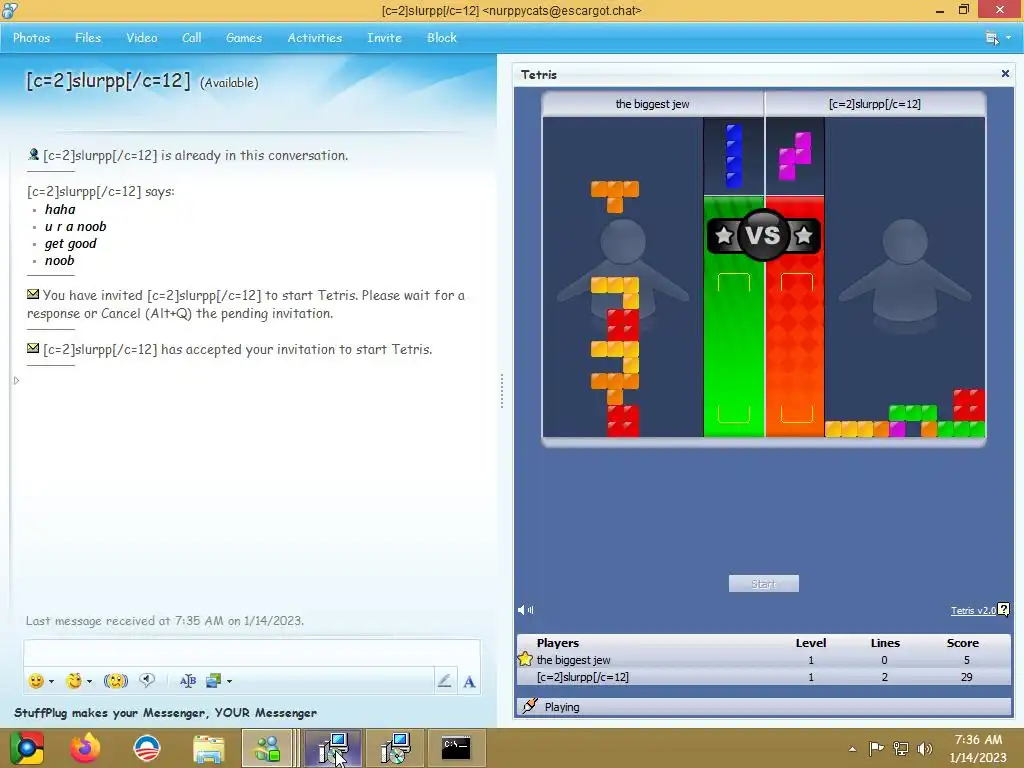Click the volume speaker tray icon
This screenshot has height=768, width=1024.
[924, 748]
